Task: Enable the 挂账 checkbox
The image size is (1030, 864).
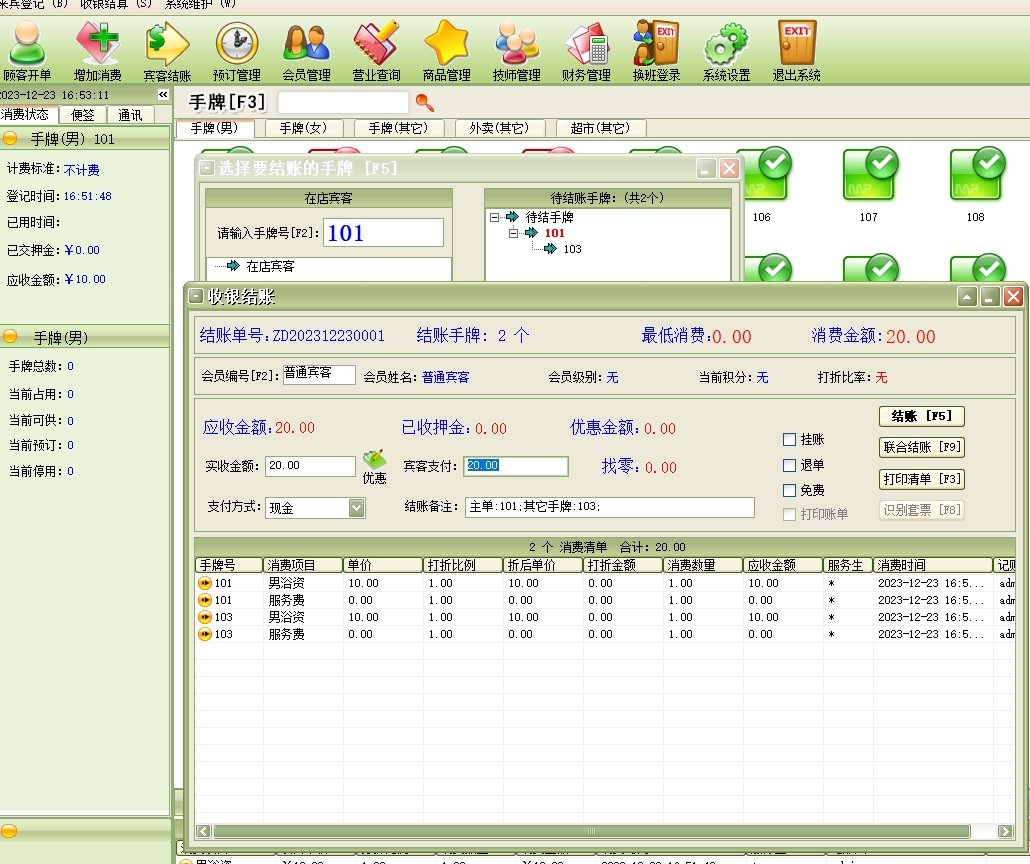Action: click(790, 440)
